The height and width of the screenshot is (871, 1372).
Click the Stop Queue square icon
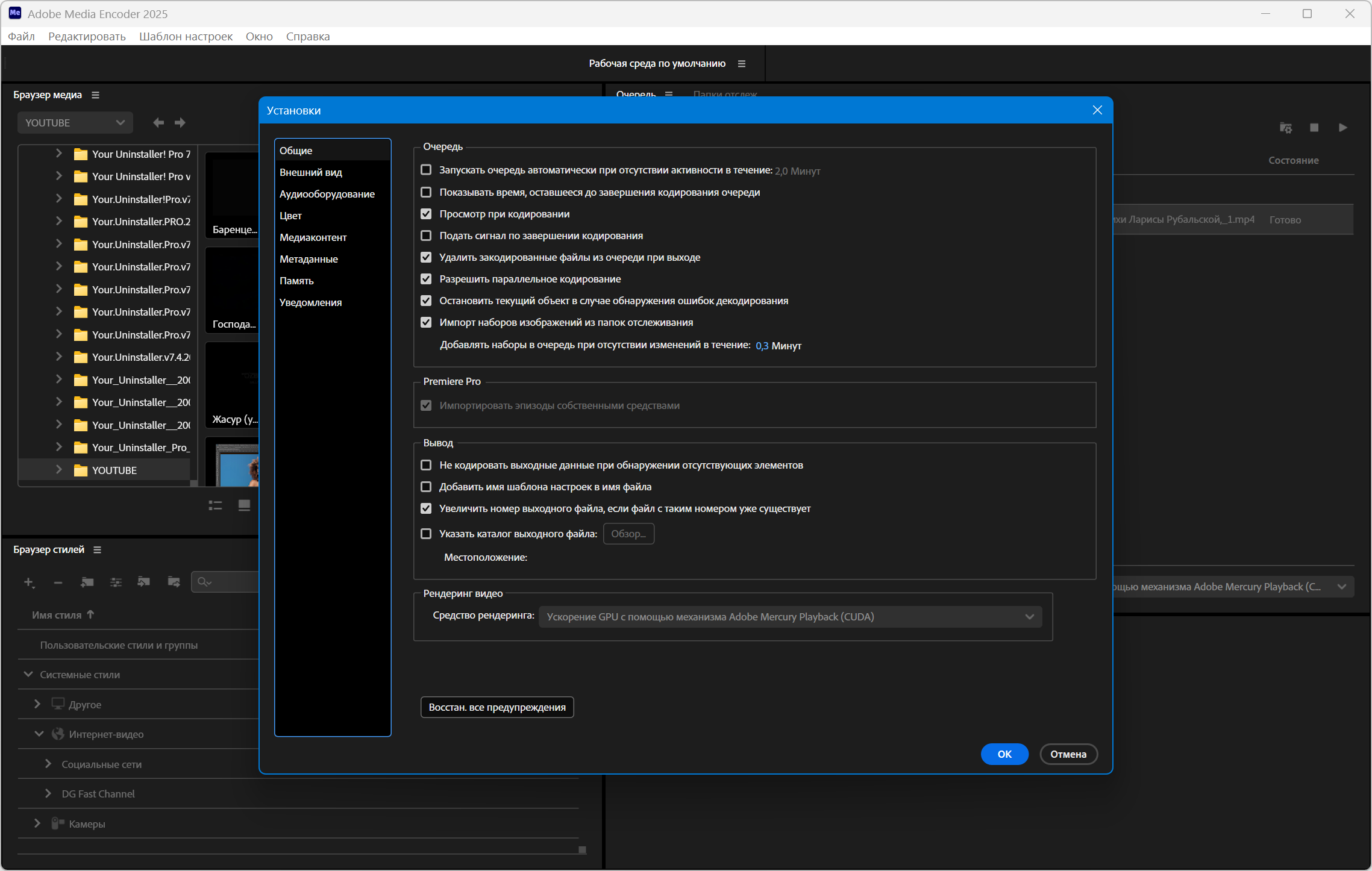(x=1314, y=128)
